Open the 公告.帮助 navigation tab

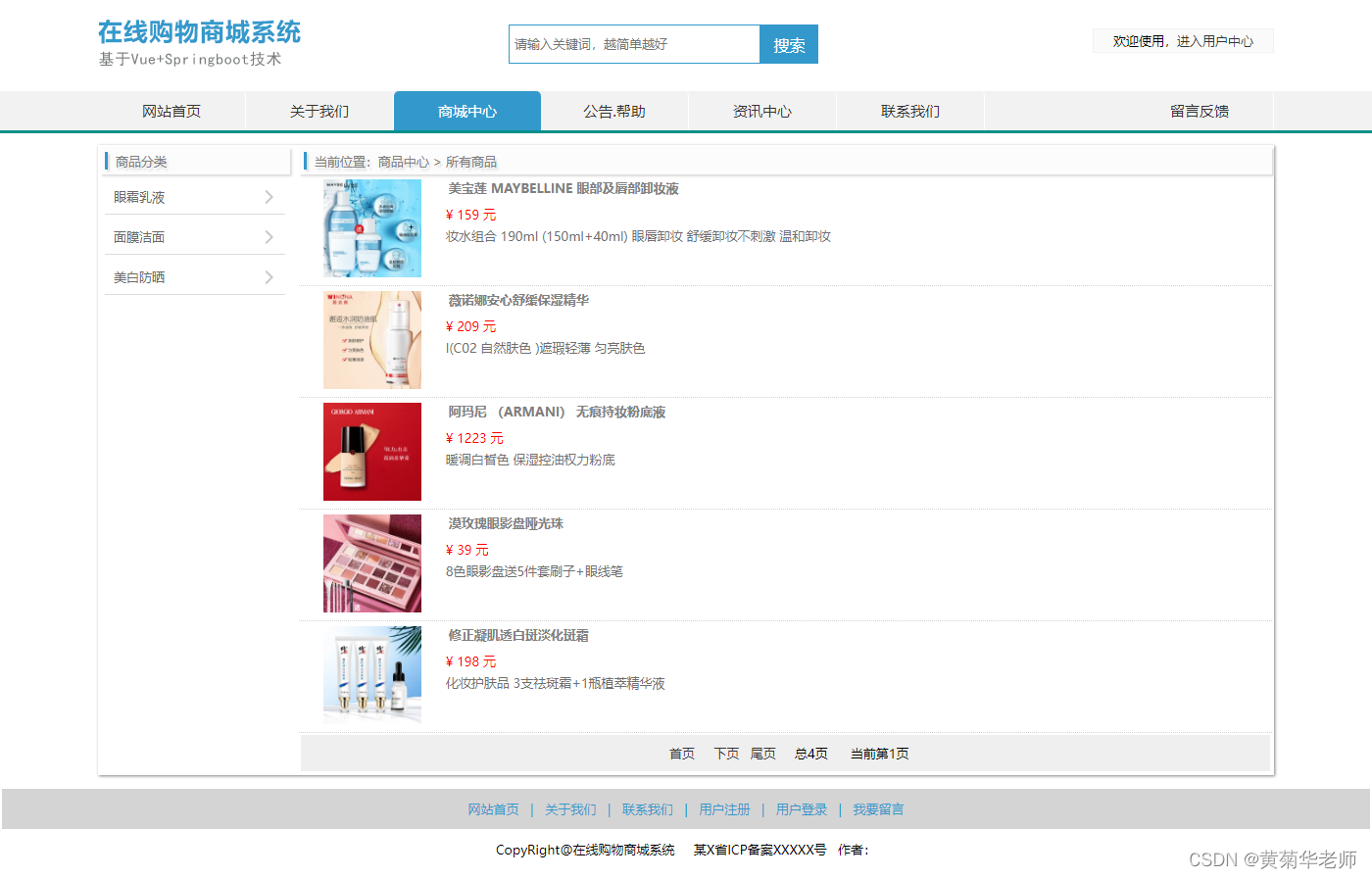click(x=614, y=111)
